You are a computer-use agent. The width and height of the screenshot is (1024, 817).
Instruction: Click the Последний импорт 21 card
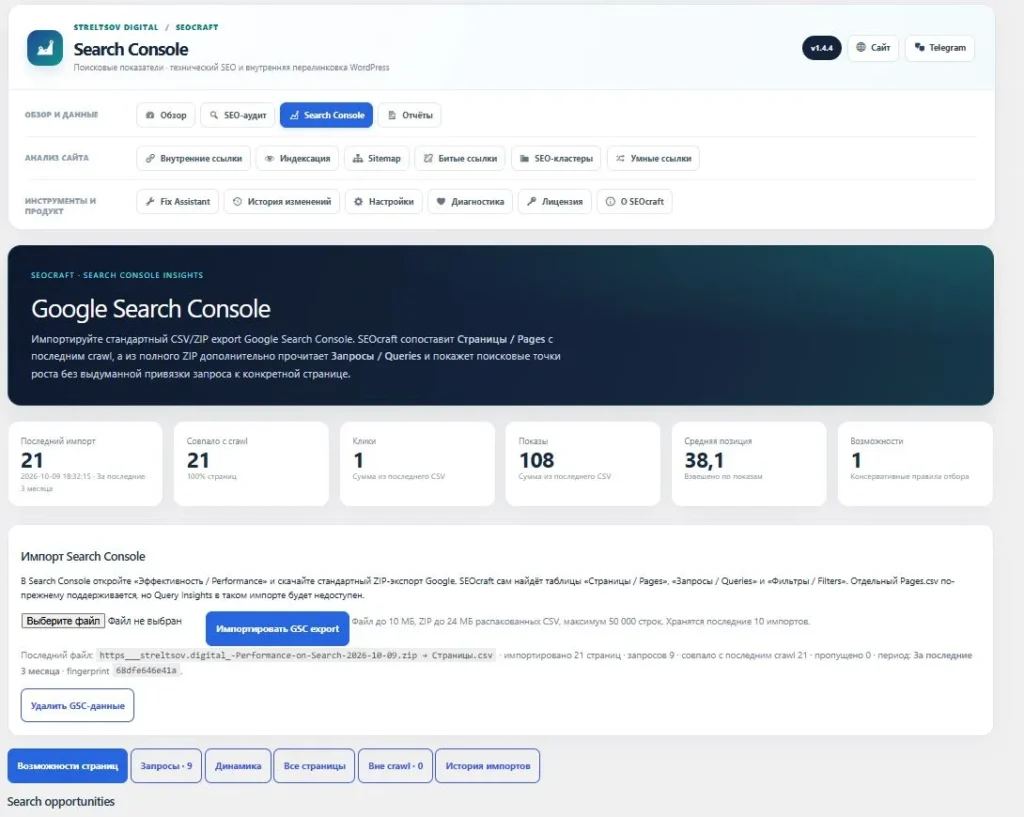86,464
